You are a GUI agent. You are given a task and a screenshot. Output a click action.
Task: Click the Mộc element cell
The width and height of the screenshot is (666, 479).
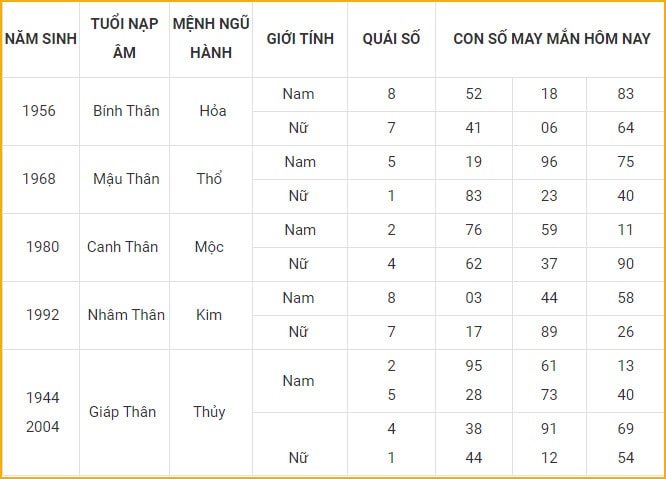pos(209,247)
